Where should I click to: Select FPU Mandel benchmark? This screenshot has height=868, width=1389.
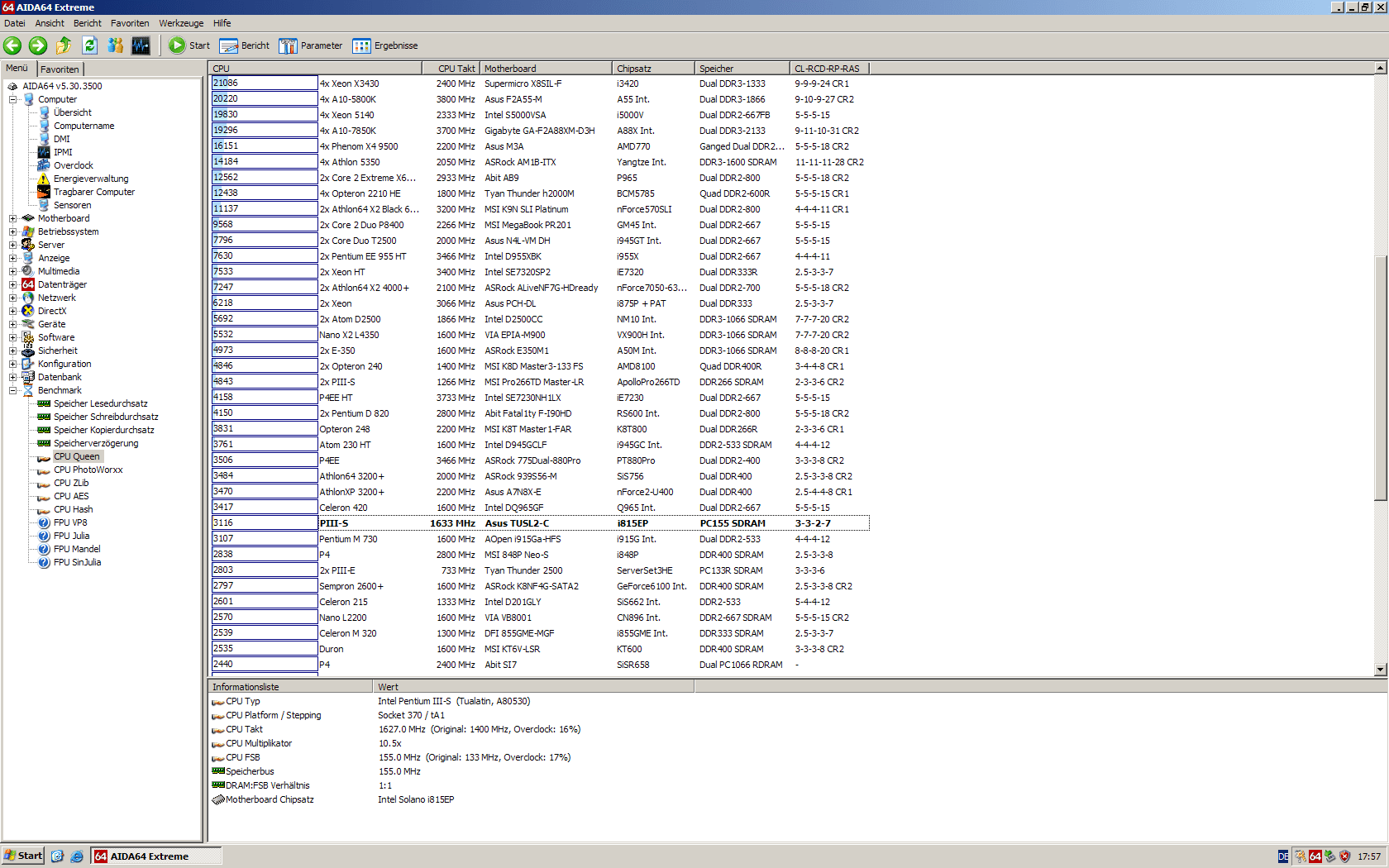click(77, 549)
